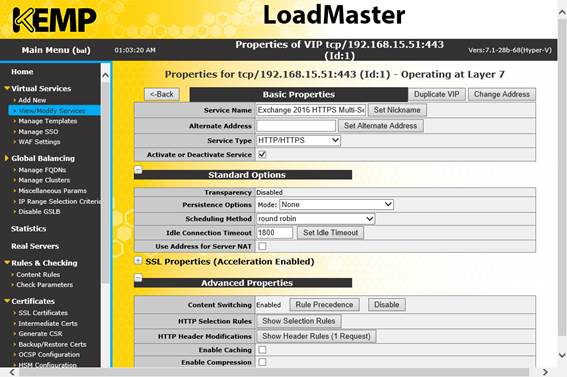Click Show Selection Rules button
This screenshot has width=567, height=377.
(x=298, y=321)
